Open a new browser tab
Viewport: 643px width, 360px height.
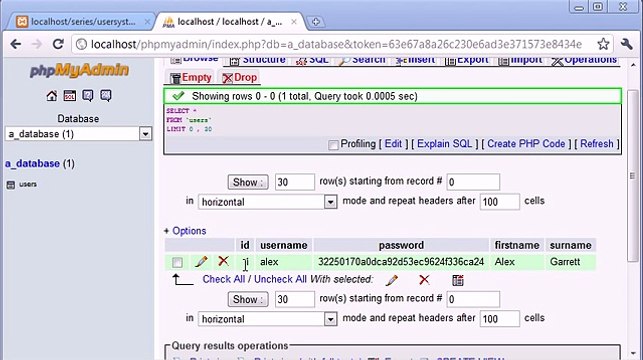[x=315, y=22]
